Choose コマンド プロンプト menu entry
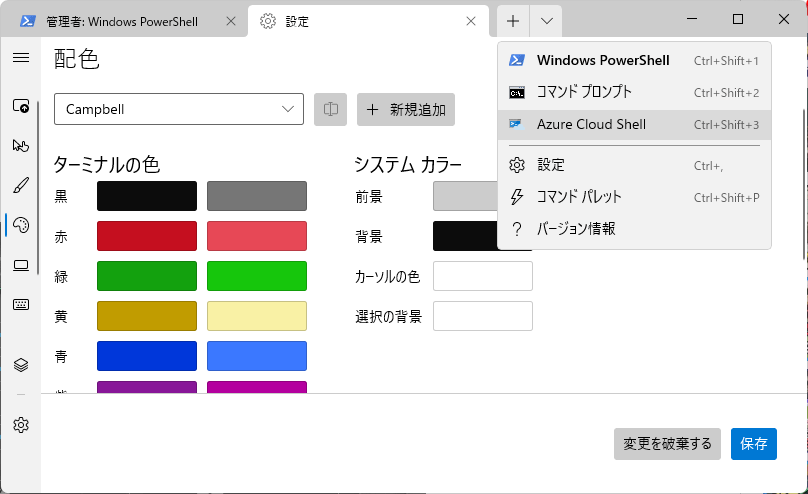This screenshot has height=494, width=808. 634,92
